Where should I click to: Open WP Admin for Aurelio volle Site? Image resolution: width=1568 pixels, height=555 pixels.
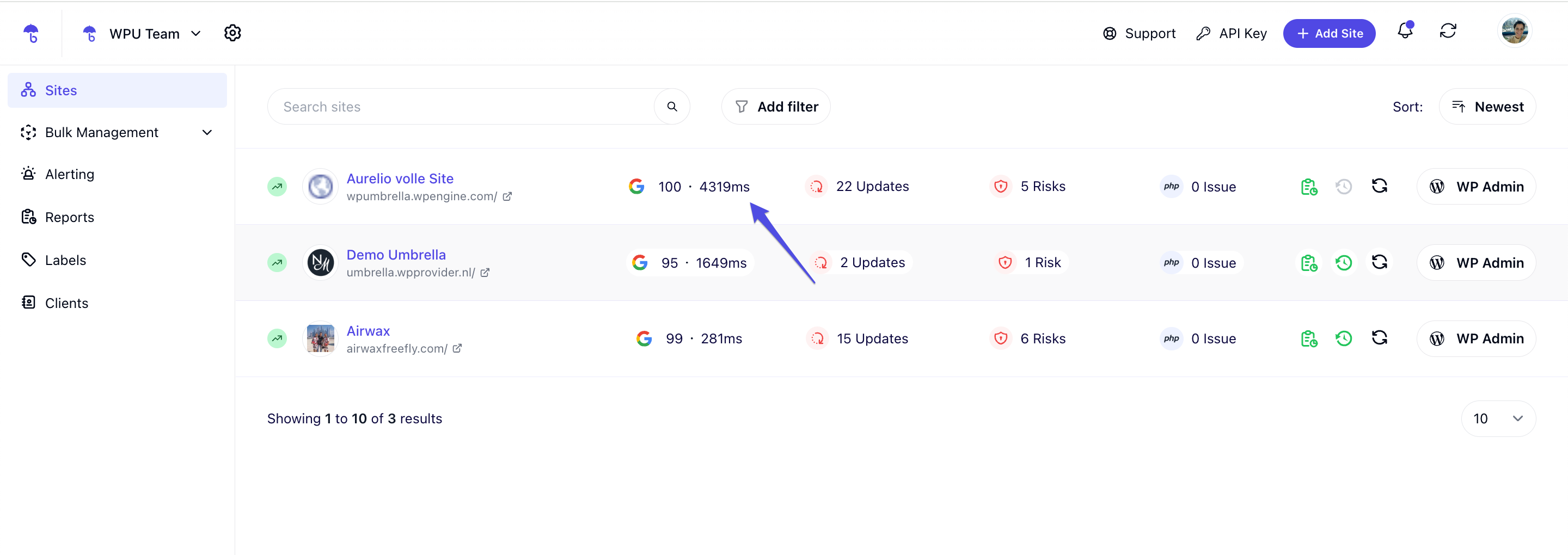pyautogui.click(x=1476, y=187)
